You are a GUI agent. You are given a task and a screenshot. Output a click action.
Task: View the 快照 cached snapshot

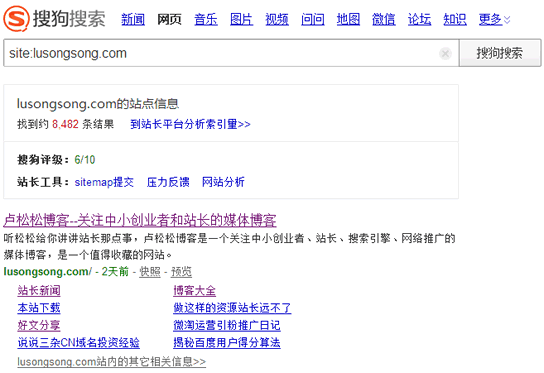point(150,272)
